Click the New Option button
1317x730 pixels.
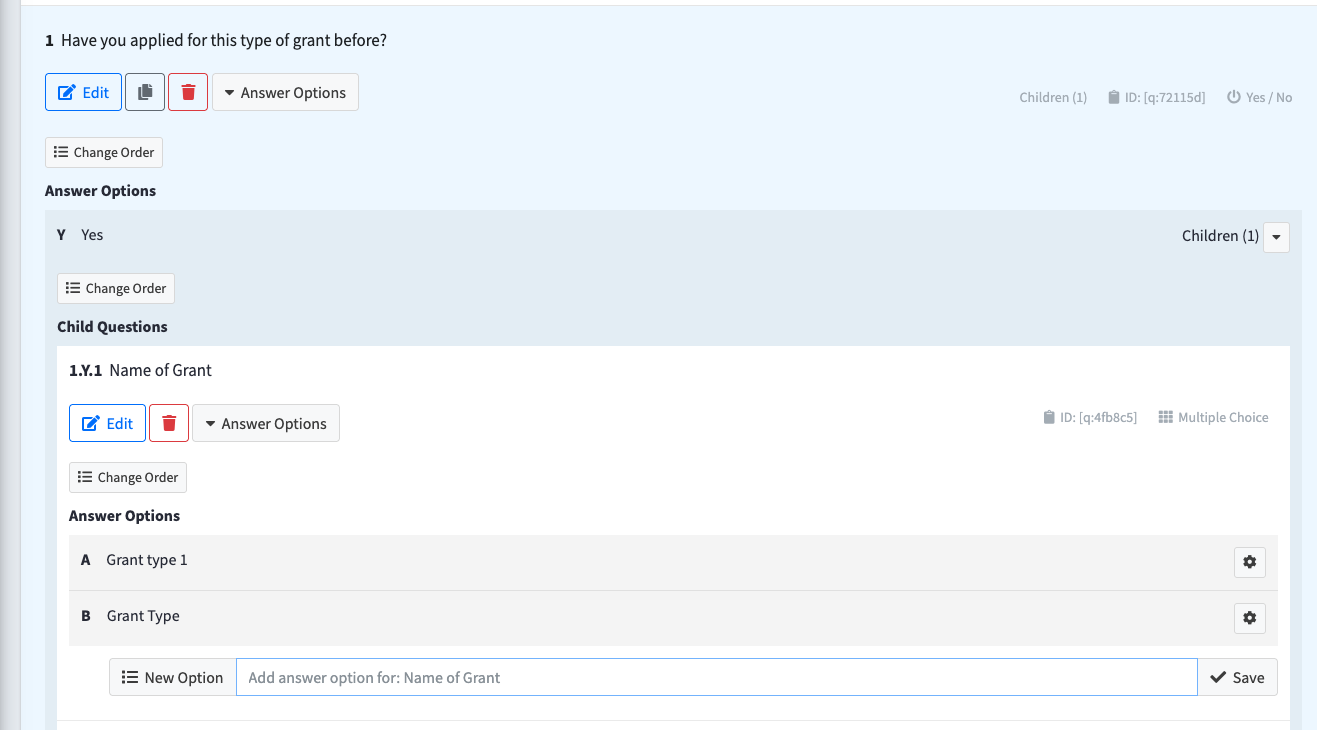(x=173, y=677)
